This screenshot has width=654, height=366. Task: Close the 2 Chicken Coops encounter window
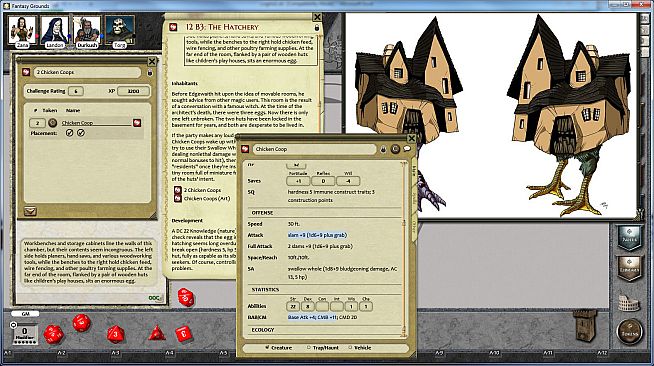coord(152,62)
